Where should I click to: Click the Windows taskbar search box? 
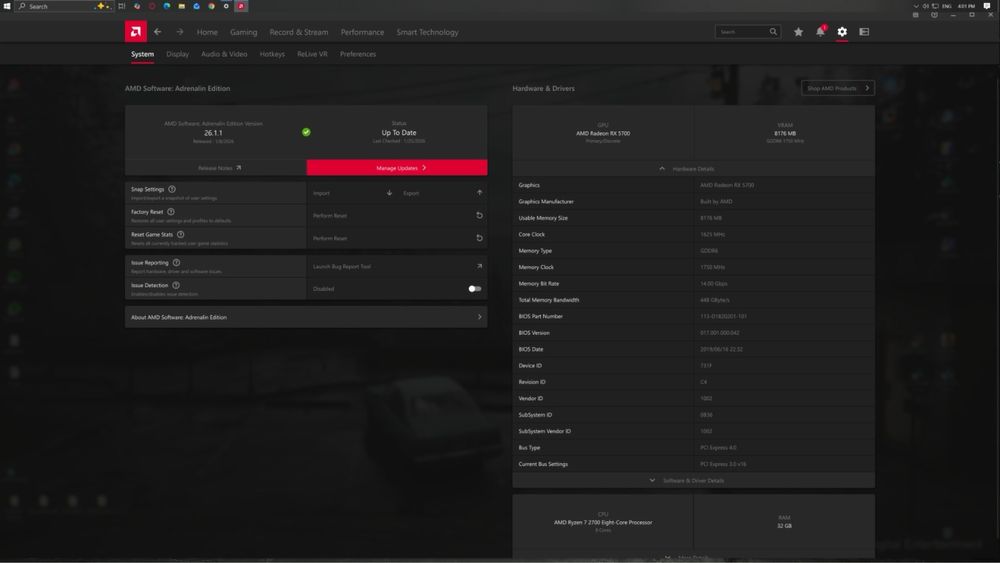click(x=62, y=6)
